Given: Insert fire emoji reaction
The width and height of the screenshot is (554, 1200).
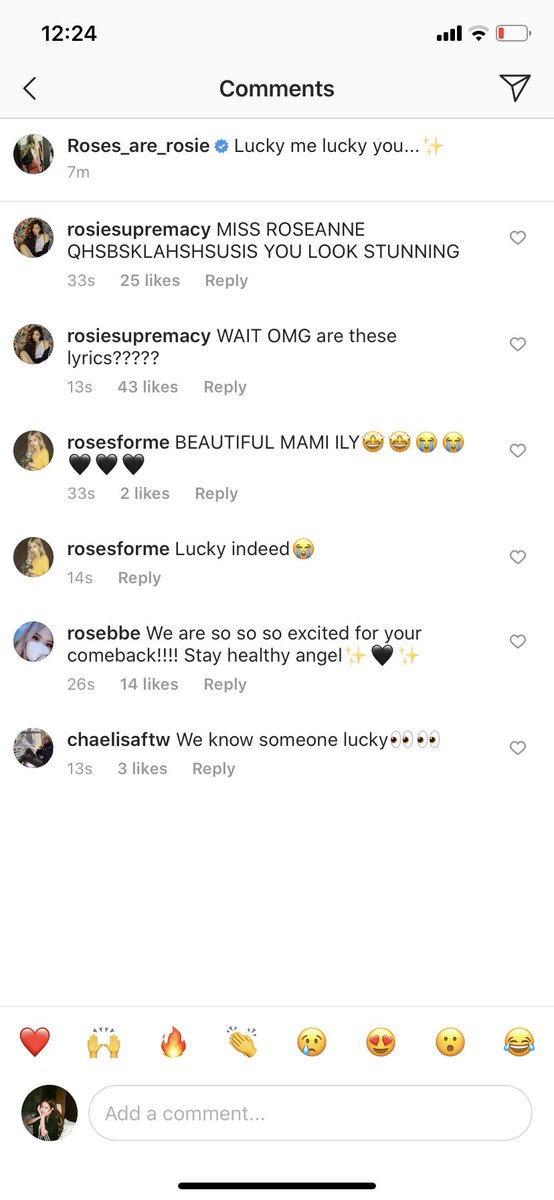Looking at the screenshot, I should point(173,1042).
